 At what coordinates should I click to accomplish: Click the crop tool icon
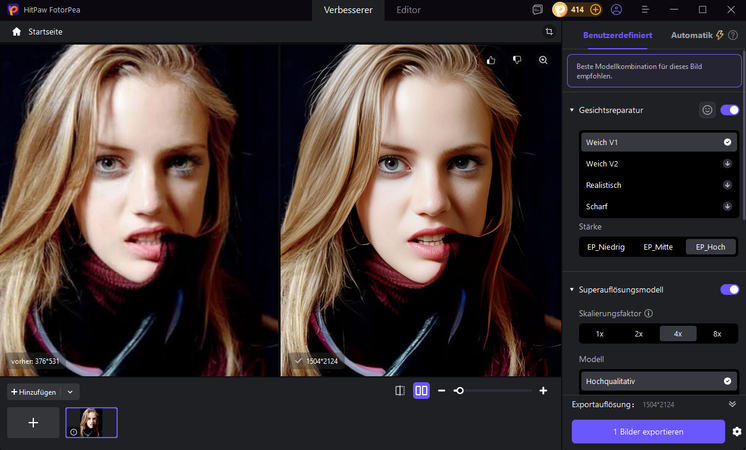[549, 31]
